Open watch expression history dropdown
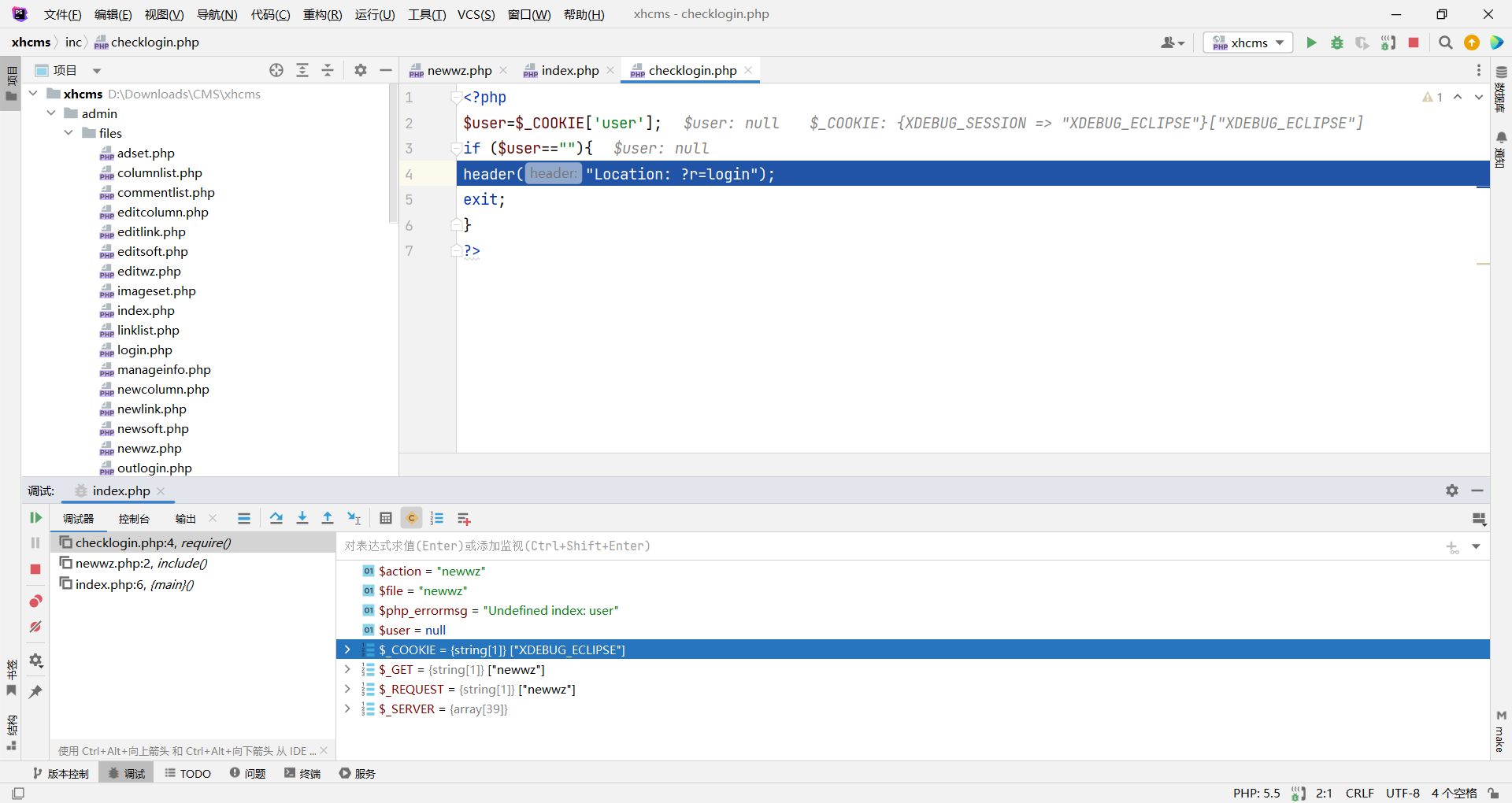Viewport: 1512px width, 803px height. tap(1477, 546)
